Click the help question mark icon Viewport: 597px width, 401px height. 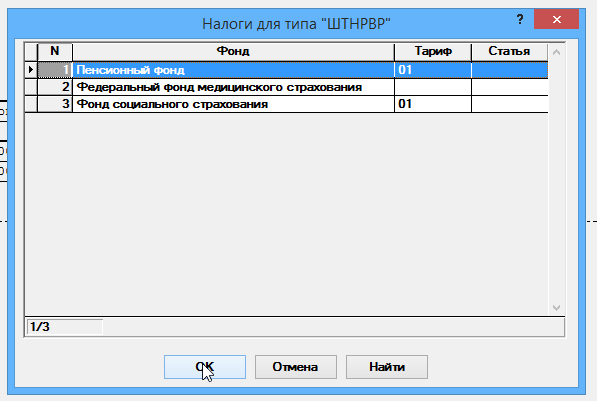520,19
